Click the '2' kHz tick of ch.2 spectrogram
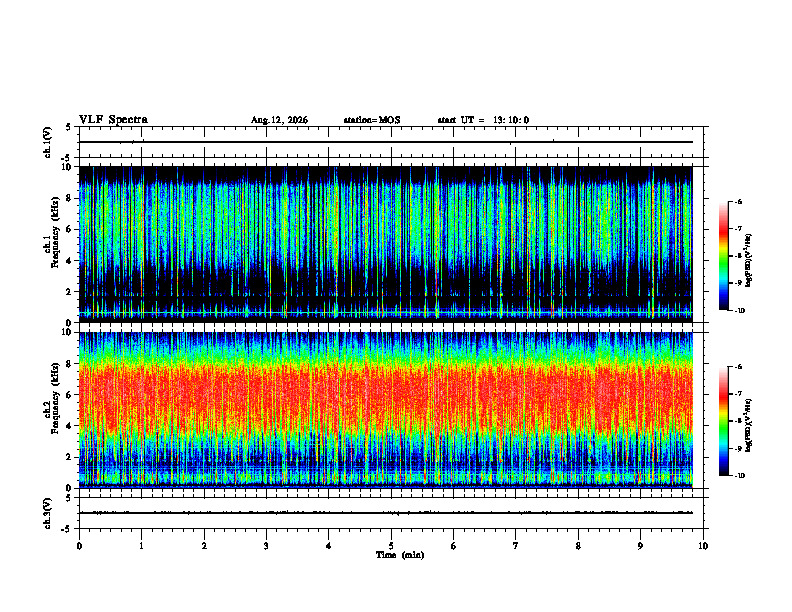Image resolution: width=792 pixels, height=612 pixels. (69, 457)
